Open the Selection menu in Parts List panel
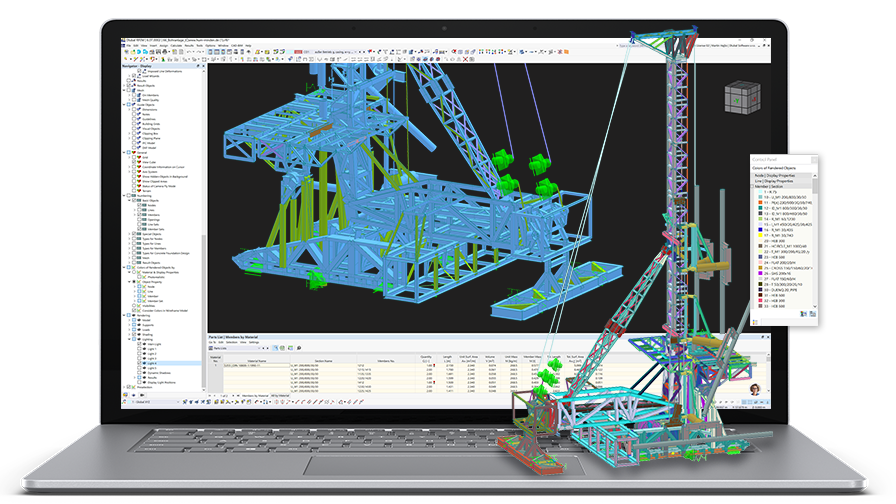The width and height of the screenshot is (896, 504). (x=231, y=342)
